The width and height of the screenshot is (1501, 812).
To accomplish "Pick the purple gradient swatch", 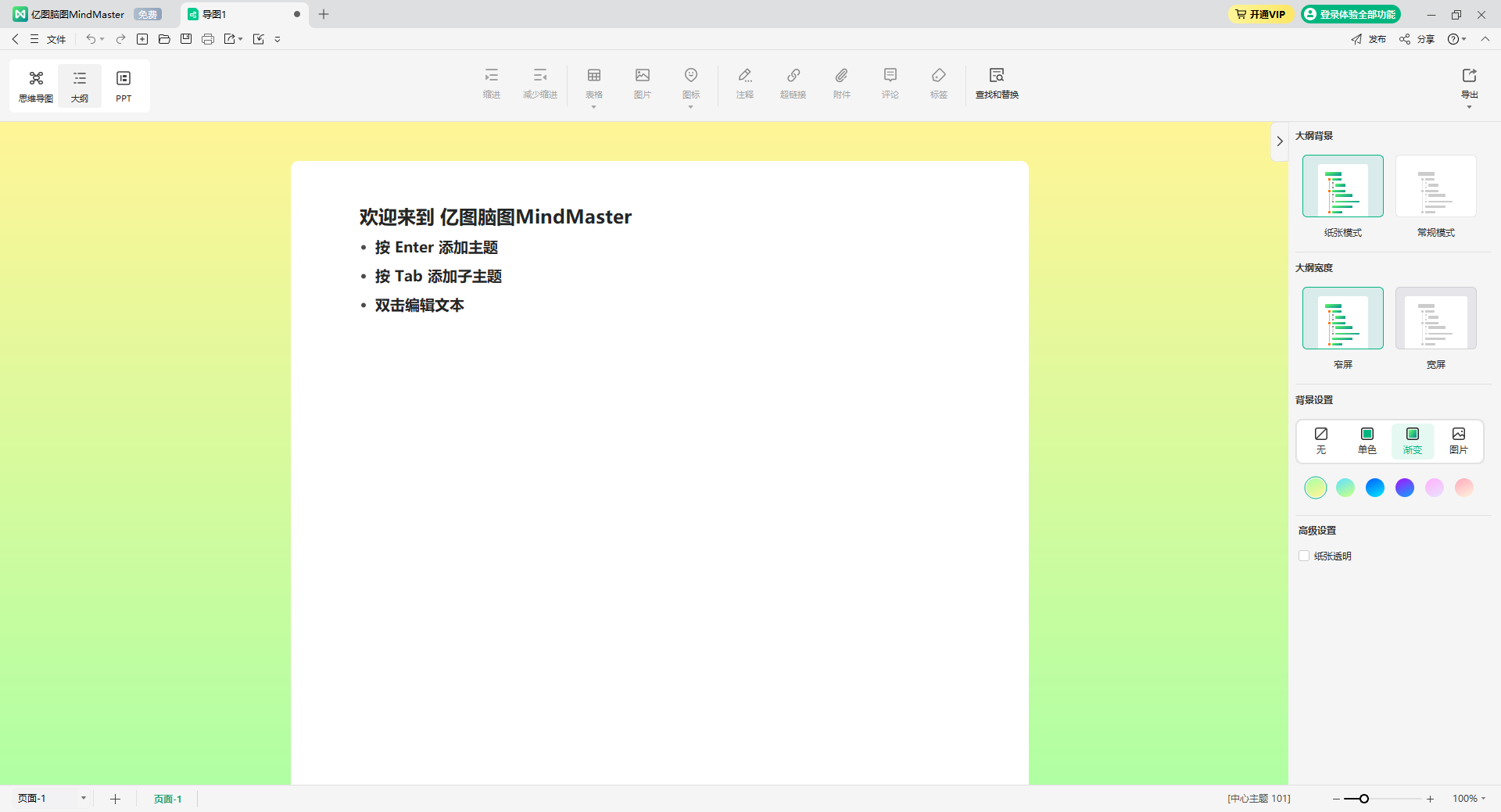I will 1405,488.
